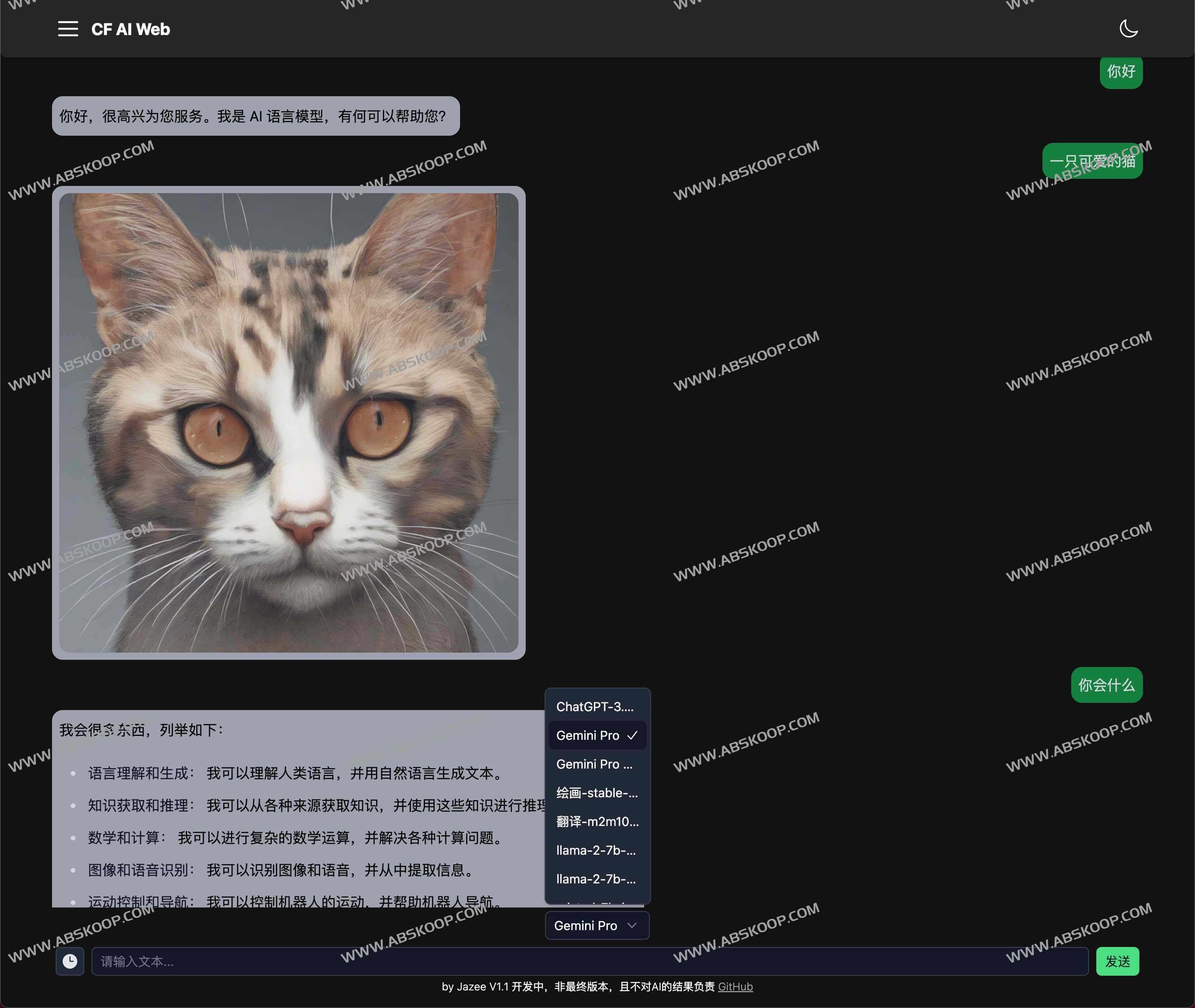Select the ChatGPT-3 model
Image resolution: width=1195 pixels, height=1008 pixels.
click(x=595, y=706)
